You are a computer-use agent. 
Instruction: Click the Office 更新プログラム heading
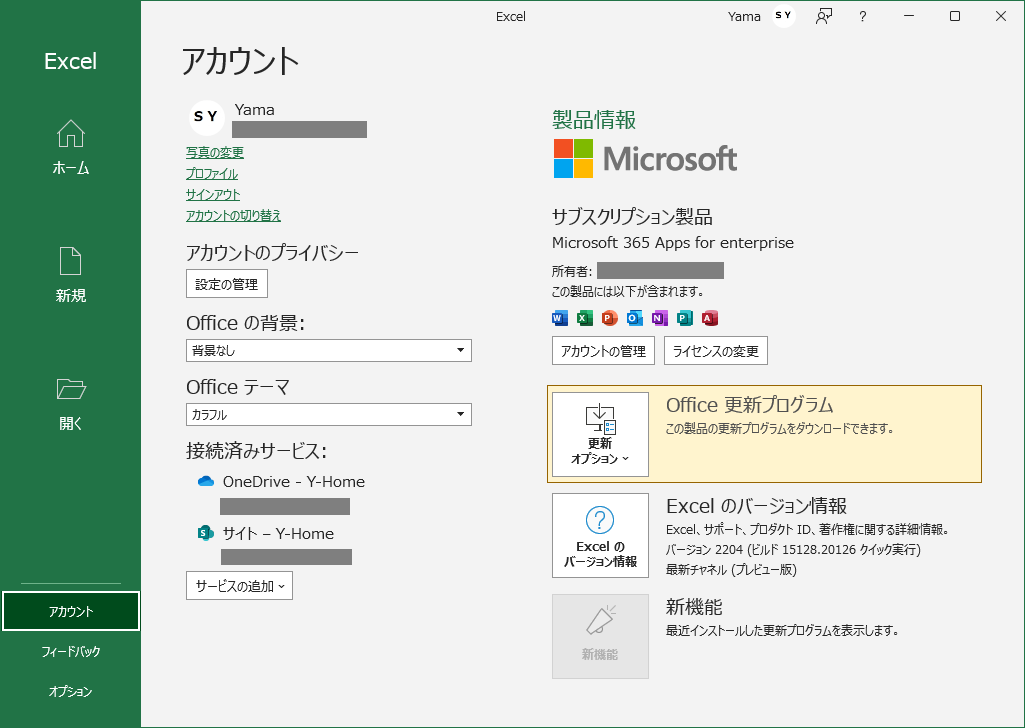749,405
